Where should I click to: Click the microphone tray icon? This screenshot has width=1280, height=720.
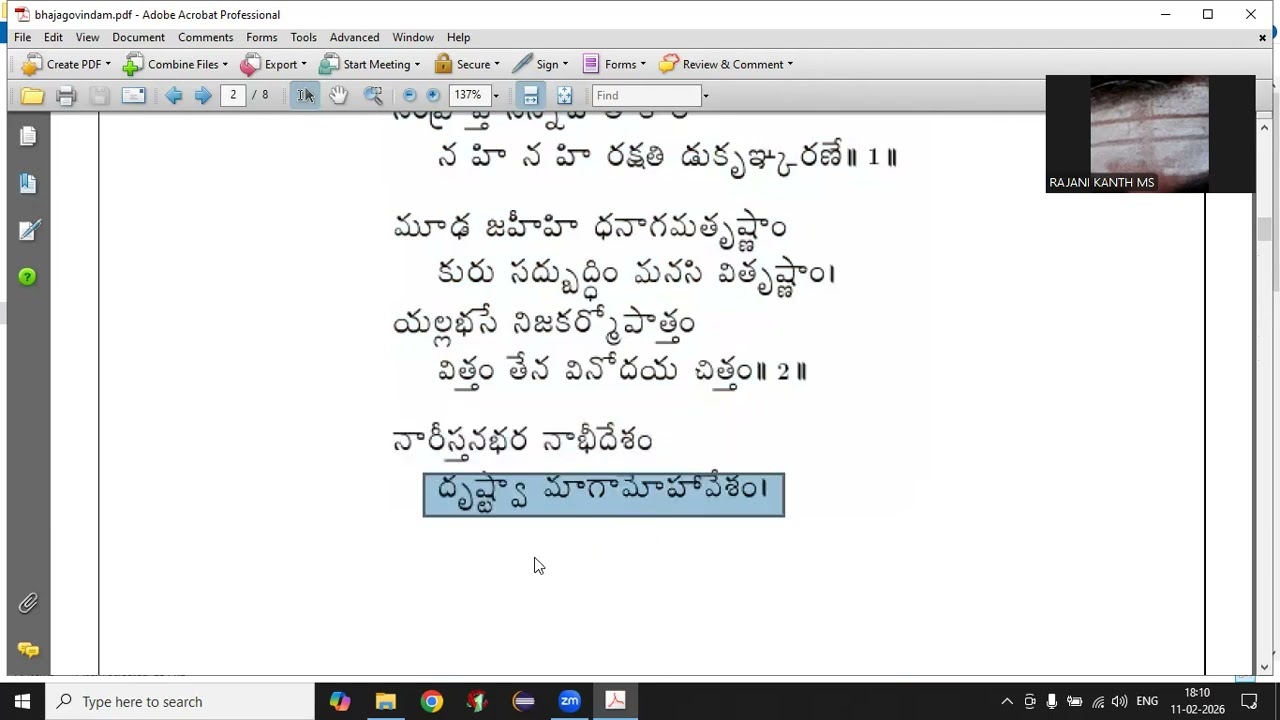(x=1052, y=701)
